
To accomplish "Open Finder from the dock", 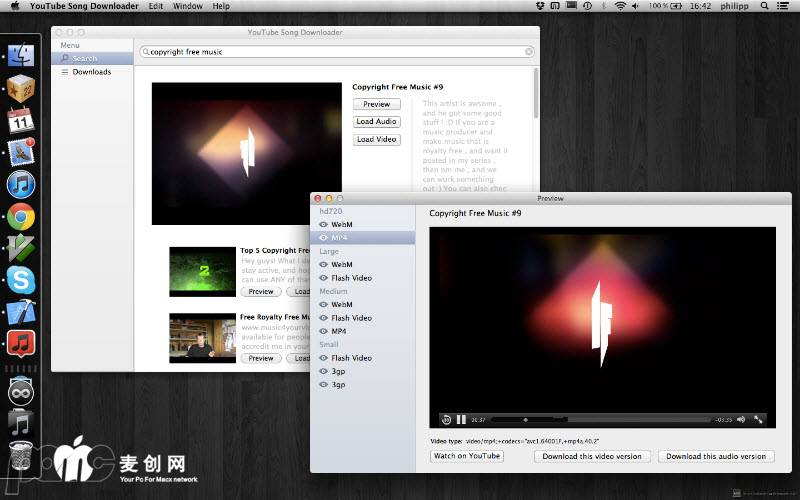I will [x=21, y=56].
